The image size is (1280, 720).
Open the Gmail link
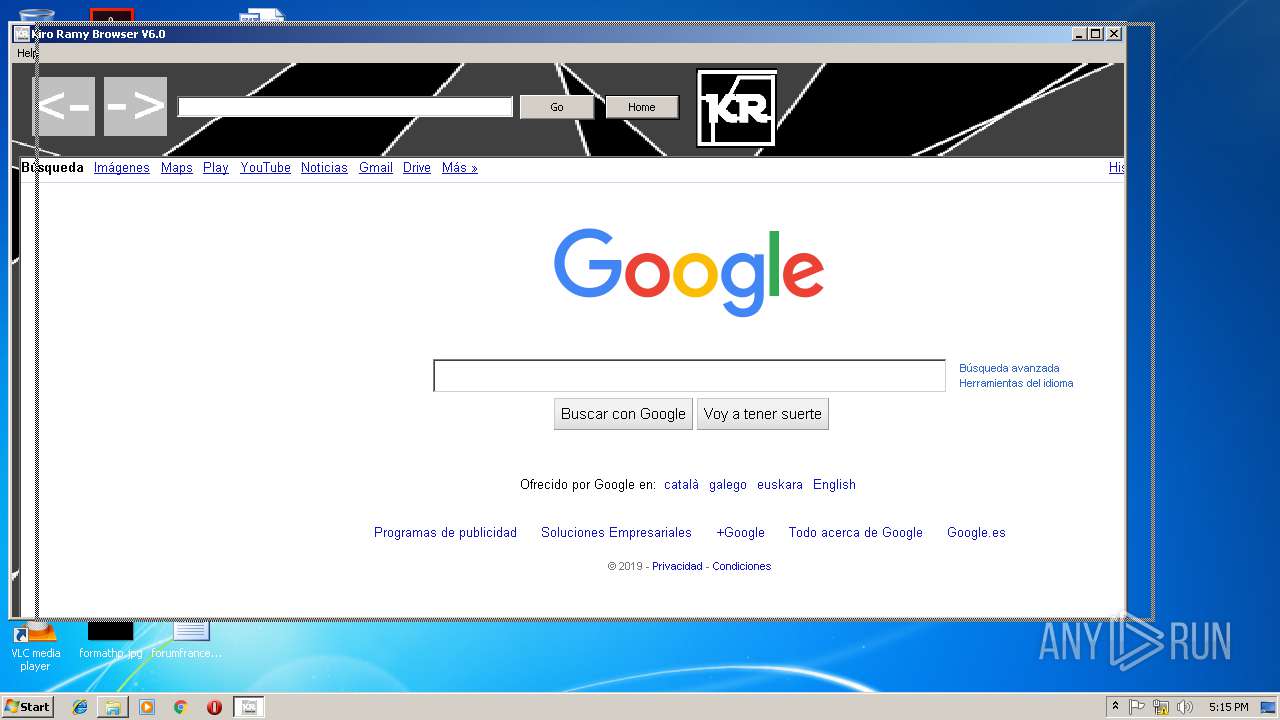click(x=376, y=168)
